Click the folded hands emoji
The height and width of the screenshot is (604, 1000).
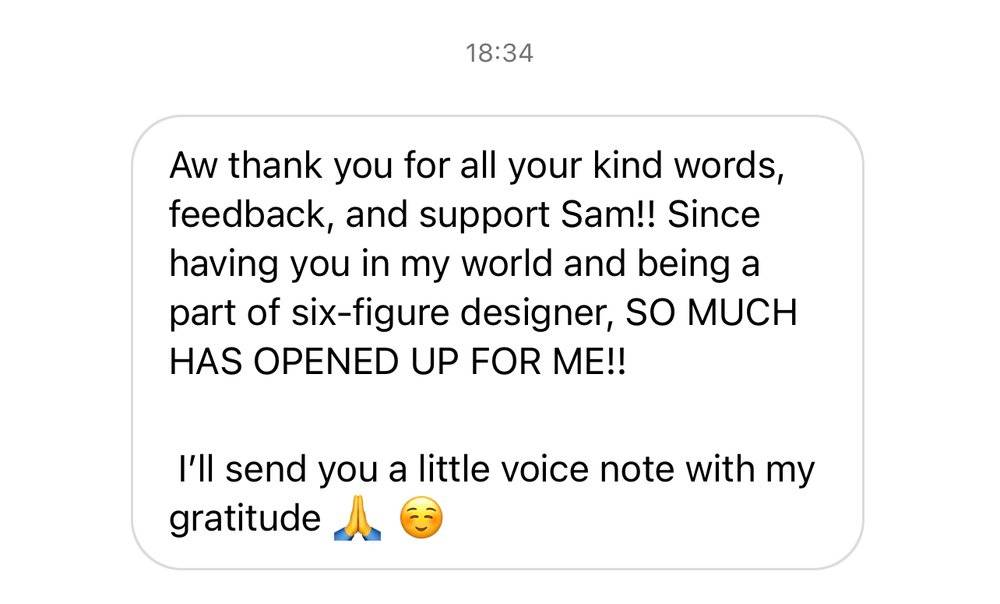click(357, 519)
